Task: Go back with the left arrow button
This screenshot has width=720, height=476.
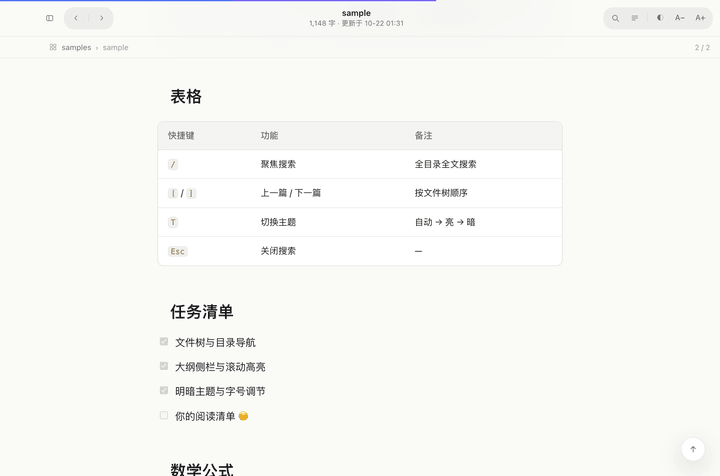Action: pos(76,18)
